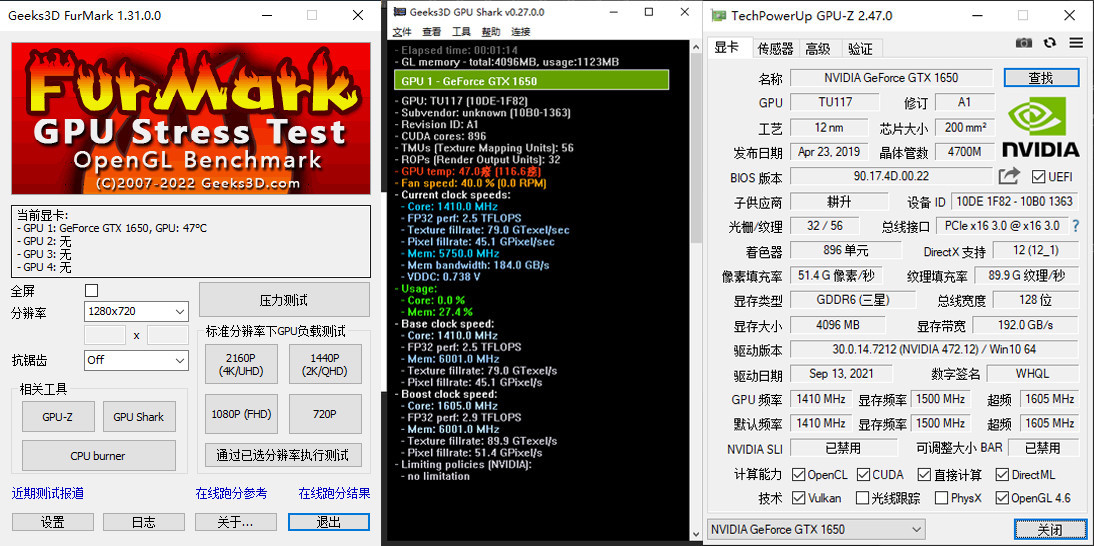
Task: Click the BIOS 版本 field 90.17.4D.00.22
Action: [x=891, y=176]
